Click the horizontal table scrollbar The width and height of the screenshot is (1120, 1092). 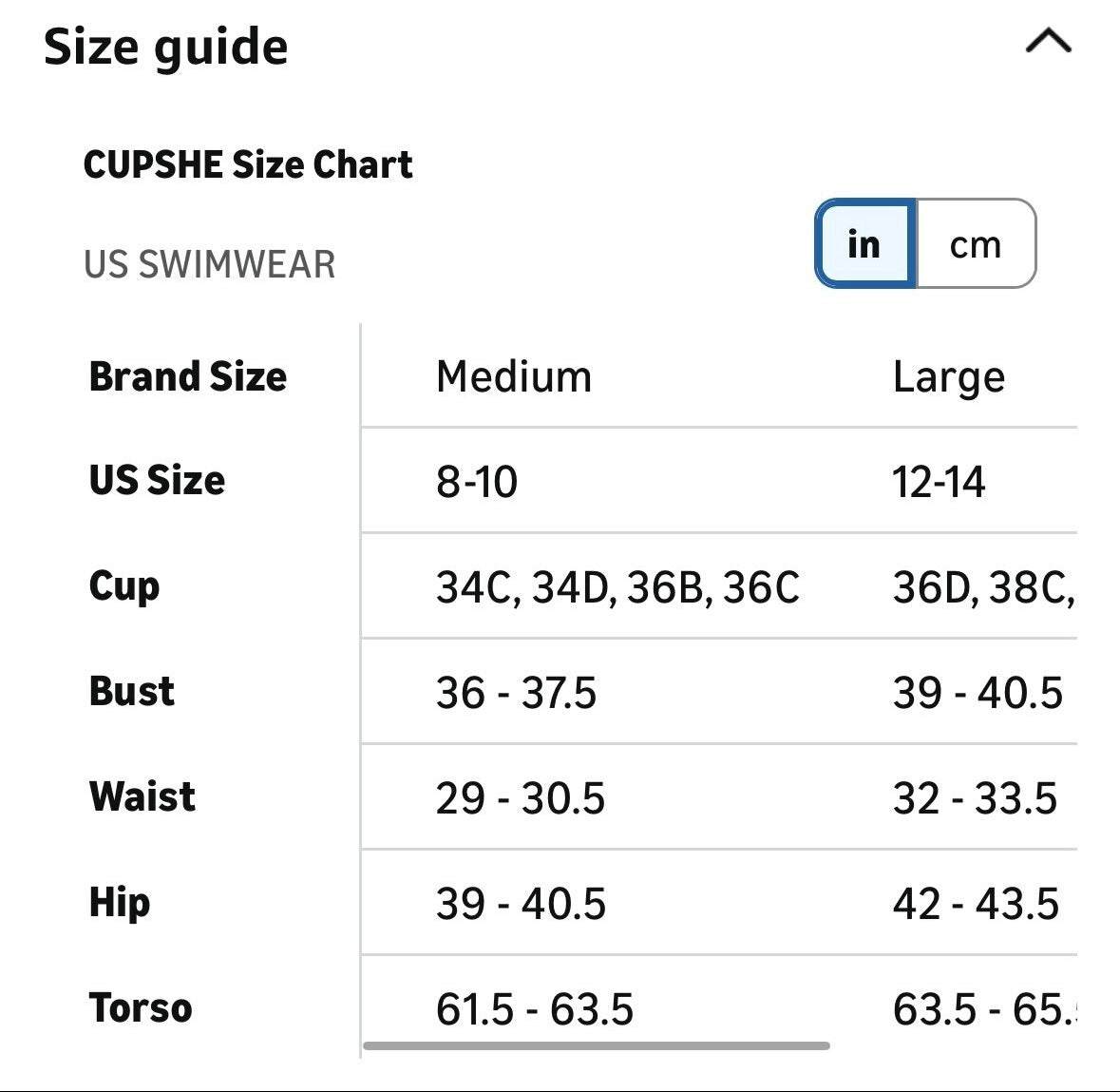click(598, 1046)
